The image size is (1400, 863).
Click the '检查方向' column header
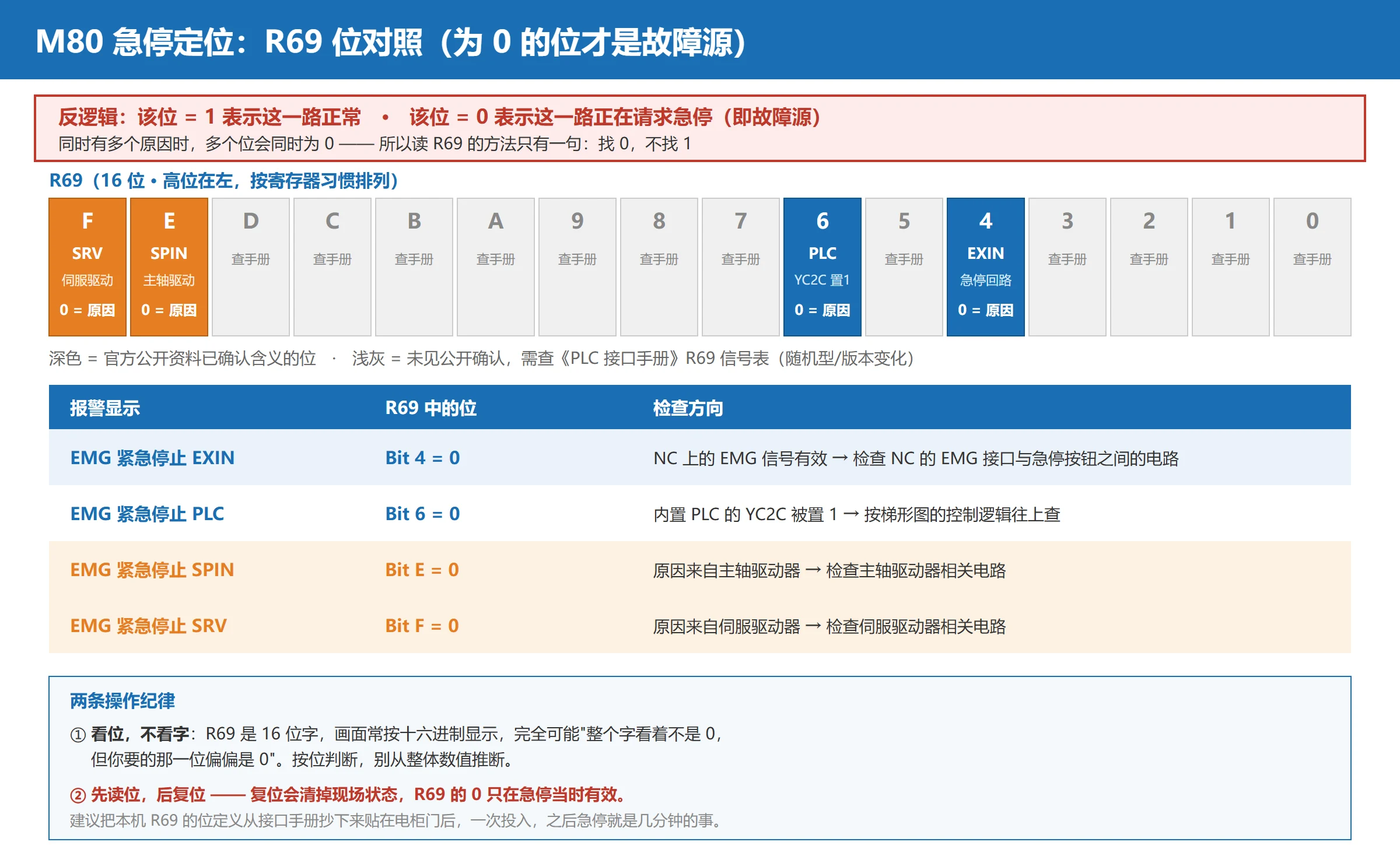tap(688, 408)
